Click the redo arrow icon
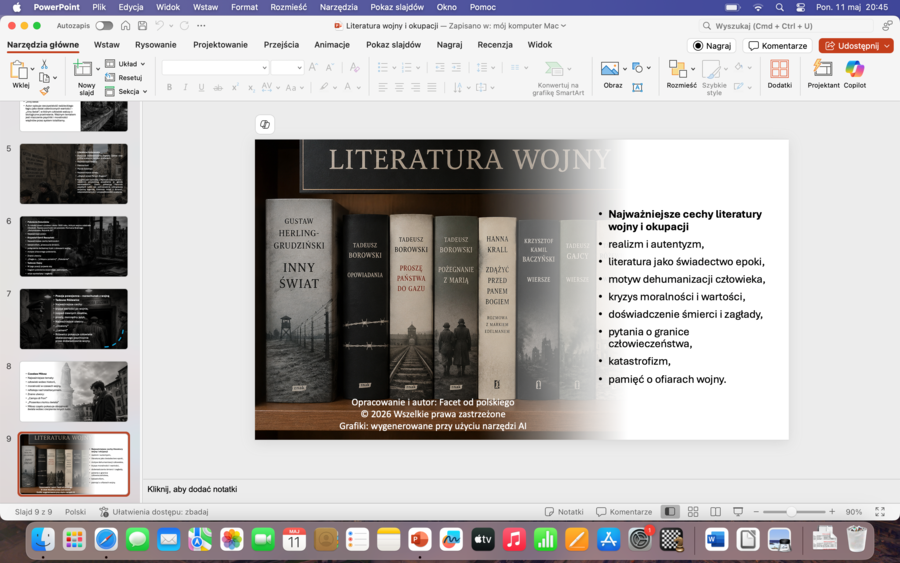This screenshot has height=563, width=900. (184, 26)
